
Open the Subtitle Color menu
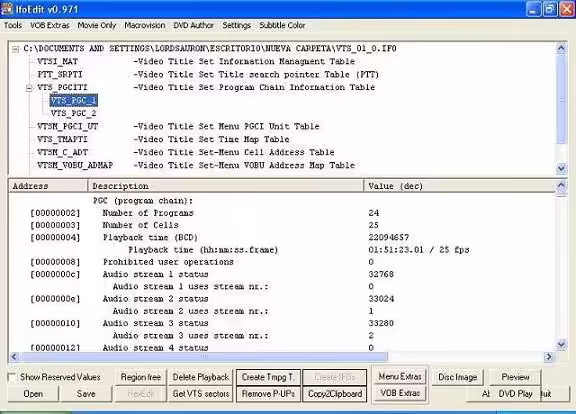[282, 25]
